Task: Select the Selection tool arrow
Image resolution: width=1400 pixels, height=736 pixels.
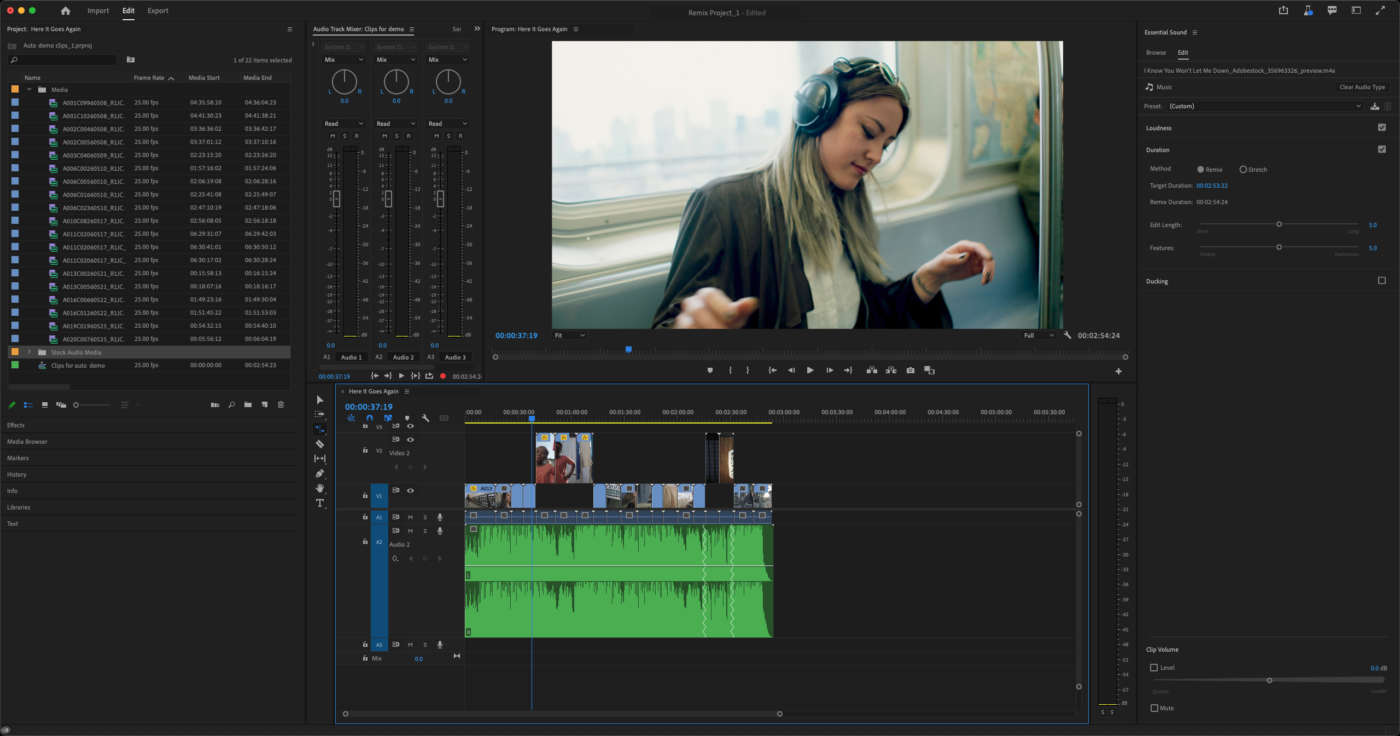Action: 320,399
